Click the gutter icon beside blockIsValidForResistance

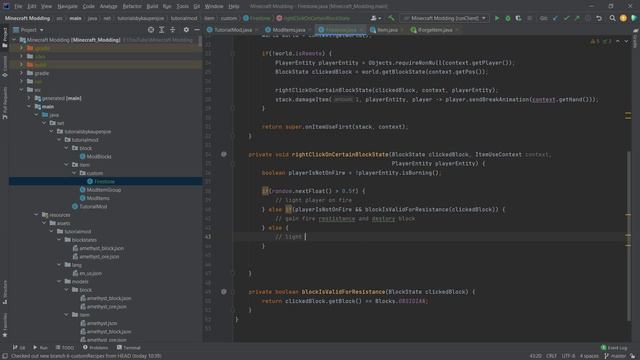[224, 291]
